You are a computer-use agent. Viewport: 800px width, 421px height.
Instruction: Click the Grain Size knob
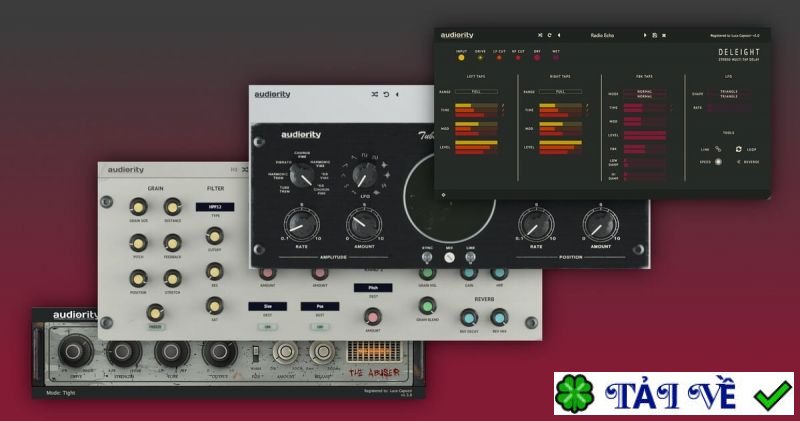click(x=138, y=207)
